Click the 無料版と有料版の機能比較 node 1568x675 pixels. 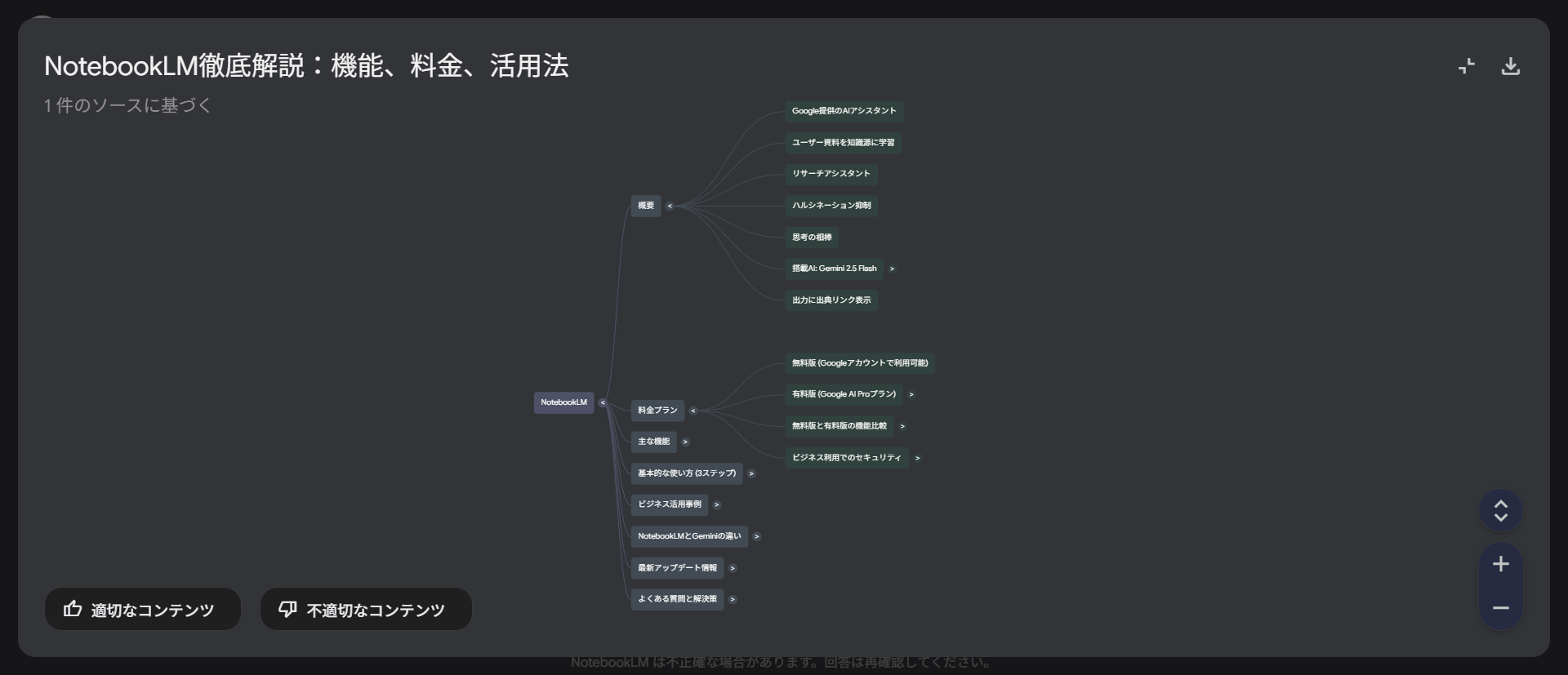tap(840, 426)
